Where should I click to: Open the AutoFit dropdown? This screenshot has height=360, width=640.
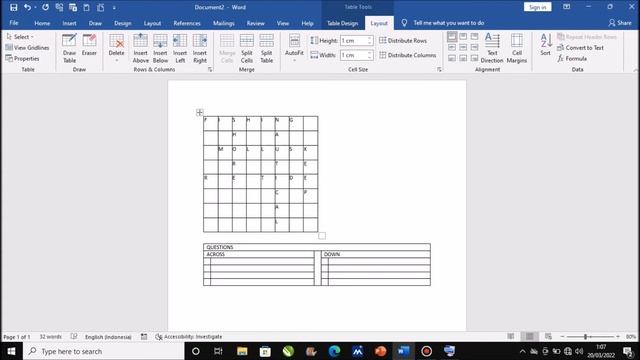click(294, 48)
